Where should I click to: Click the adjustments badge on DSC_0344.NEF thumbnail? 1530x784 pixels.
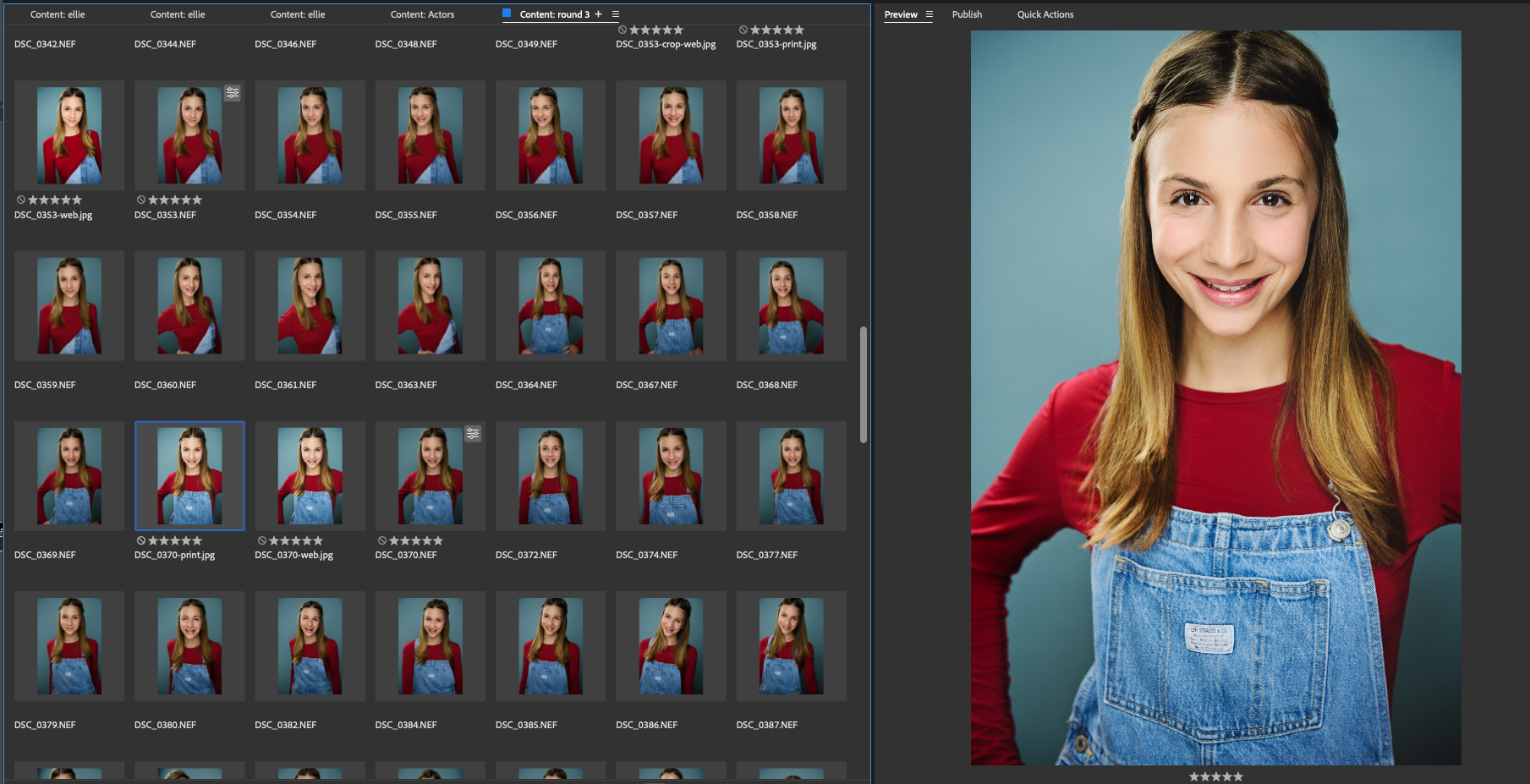pos(233,93)
